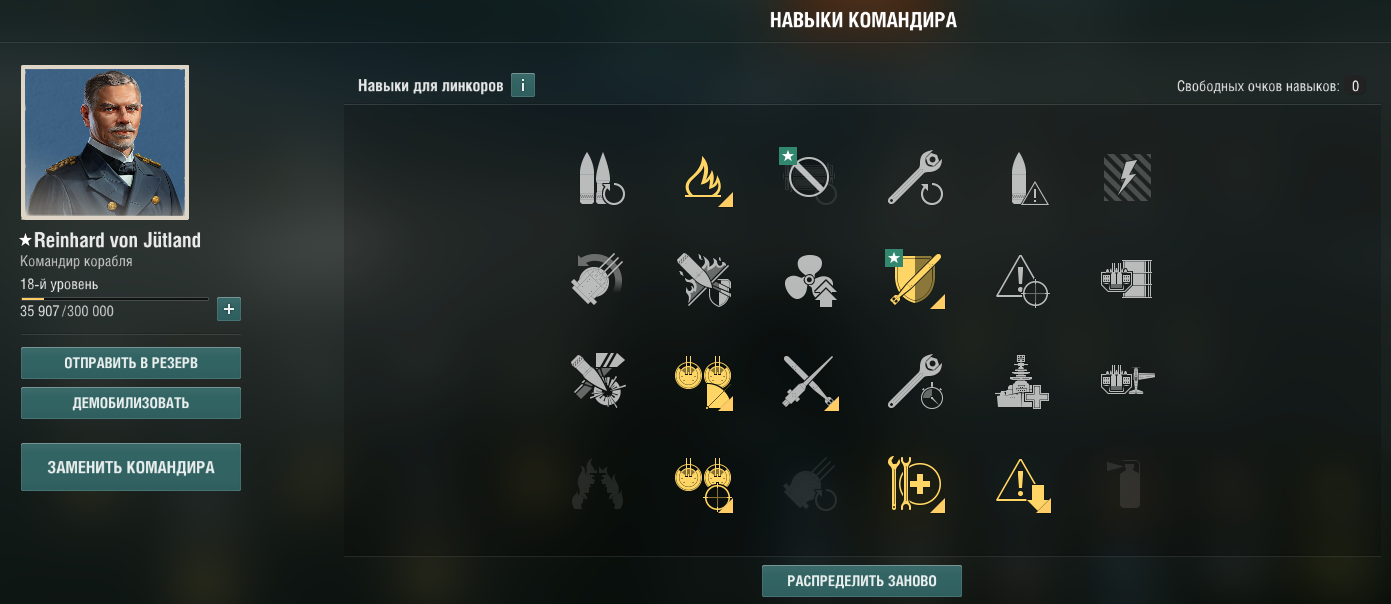The image size is (1391, 604).
Task: Click the Демобилизовать button
Action: (x=131, y=403)
